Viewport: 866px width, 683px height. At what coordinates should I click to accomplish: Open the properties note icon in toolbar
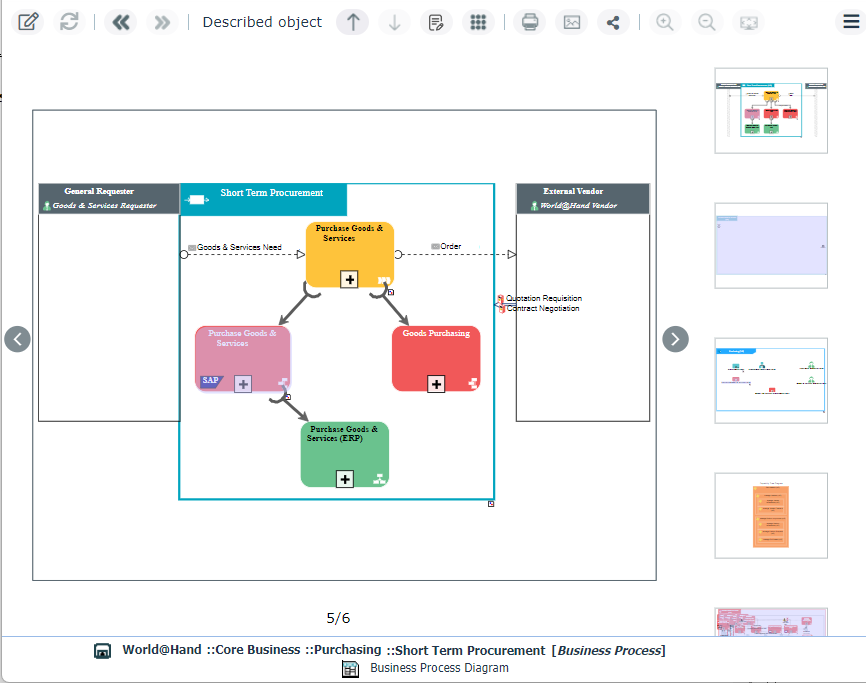coord(436,22)
